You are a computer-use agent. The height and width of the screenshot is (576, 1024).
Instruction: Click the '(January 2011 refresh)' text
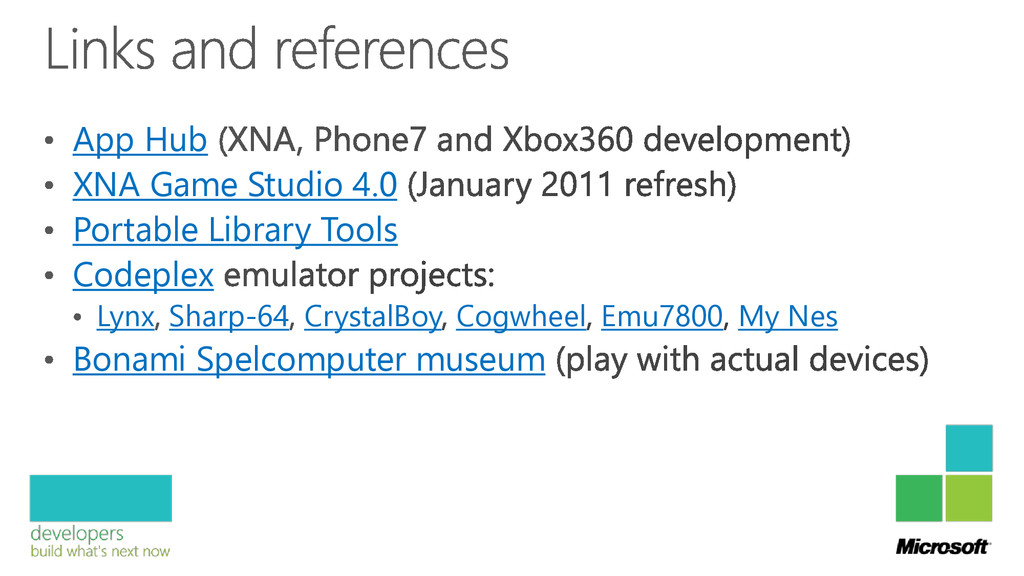[571, 185]
